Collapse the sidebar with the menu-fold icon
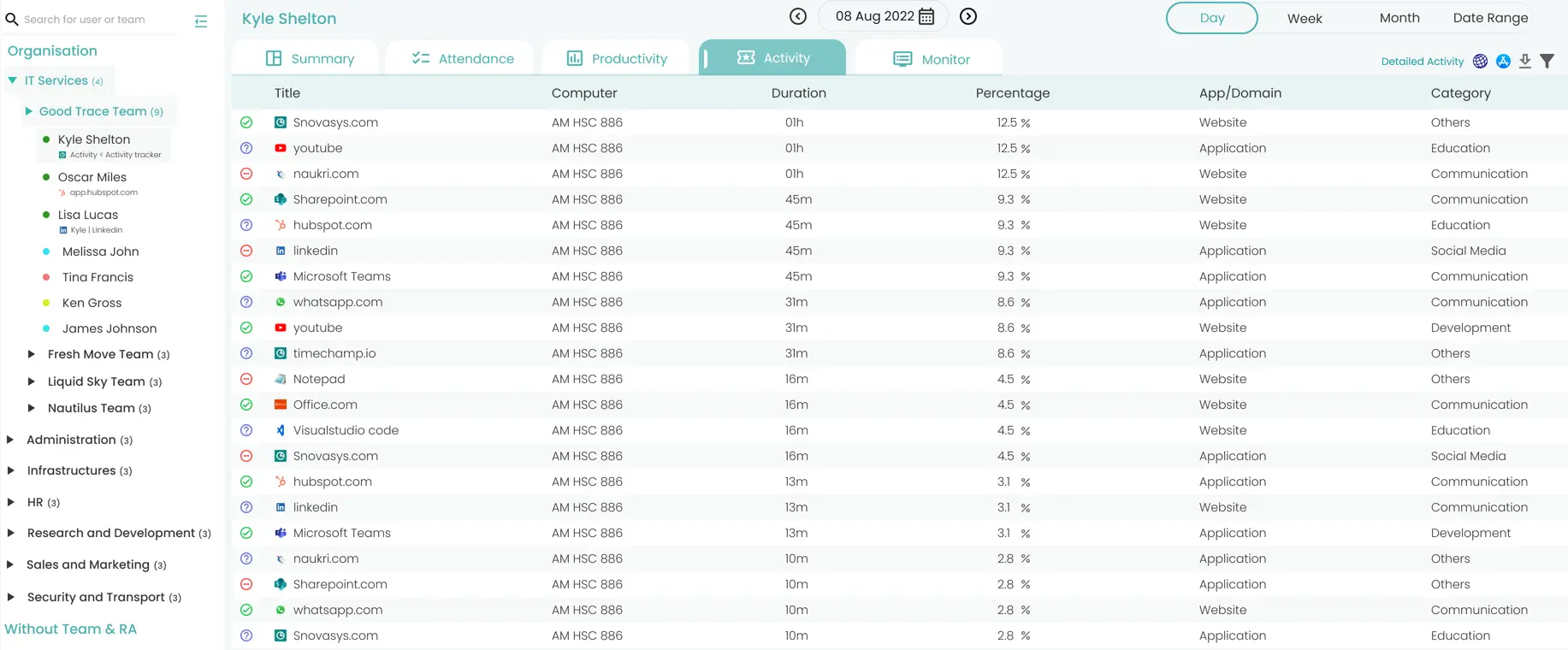 click(201, 21)
